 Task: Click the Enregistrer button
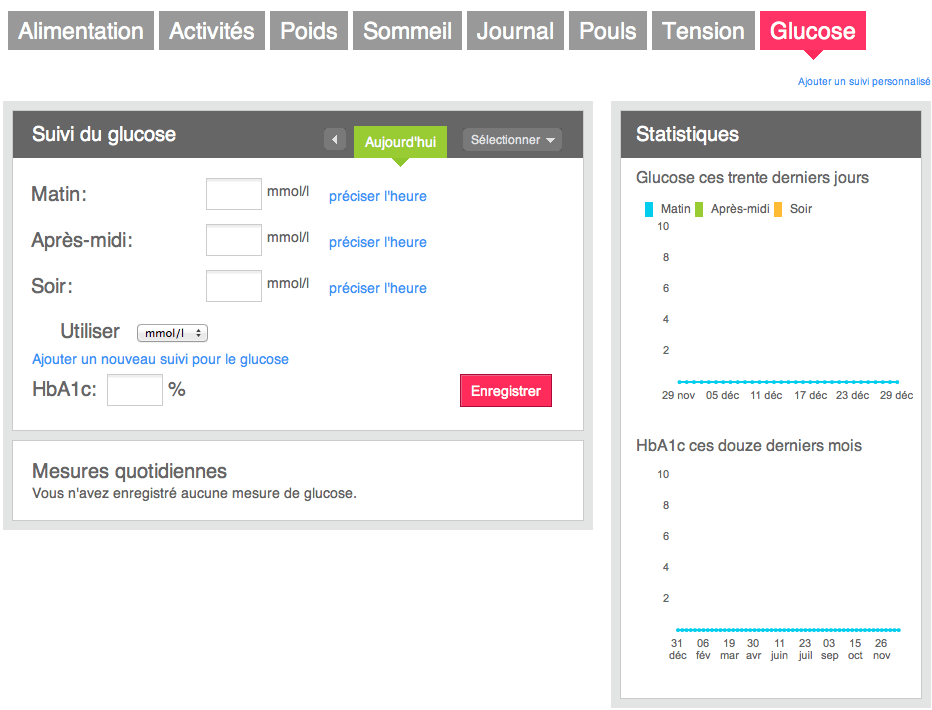click(506, 390)
